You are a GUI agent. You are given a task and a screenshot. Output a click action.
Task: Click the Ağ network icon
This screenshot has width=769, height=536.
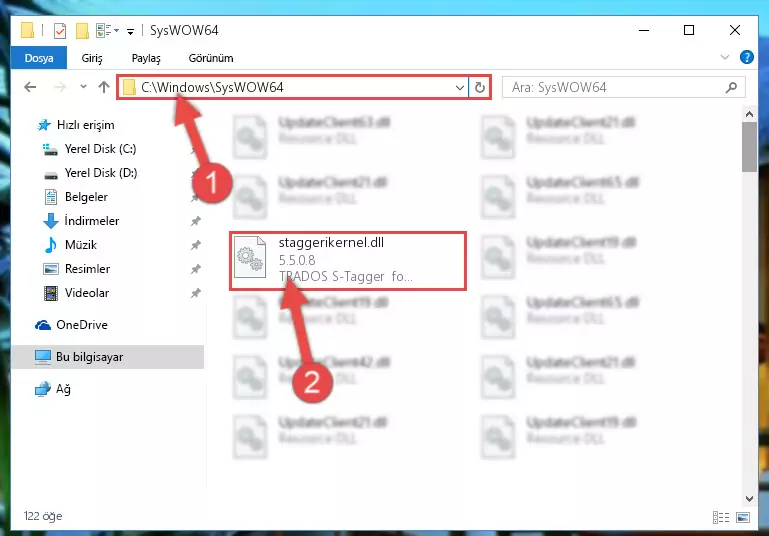[x=43, y=389]
